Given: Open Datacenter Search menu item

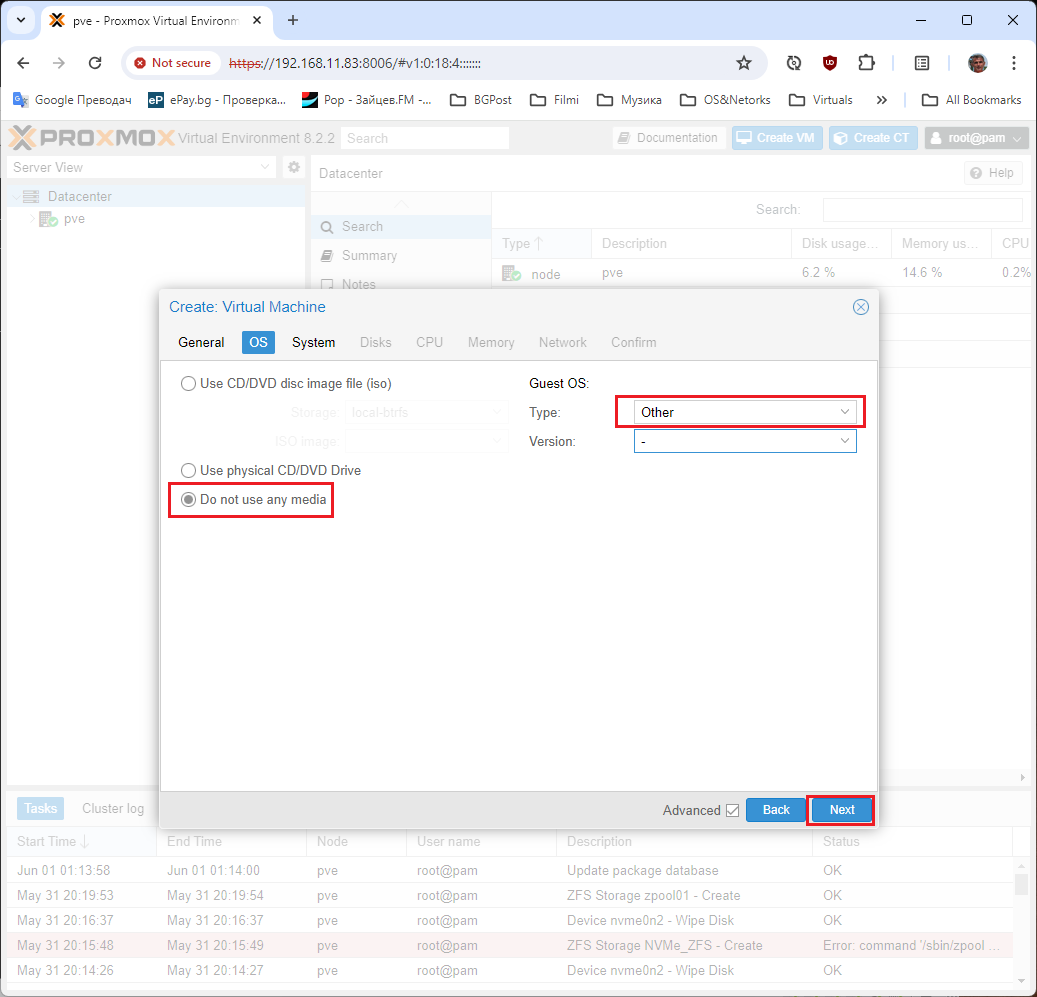Looking at the screenshot, I should click(401, 226).
